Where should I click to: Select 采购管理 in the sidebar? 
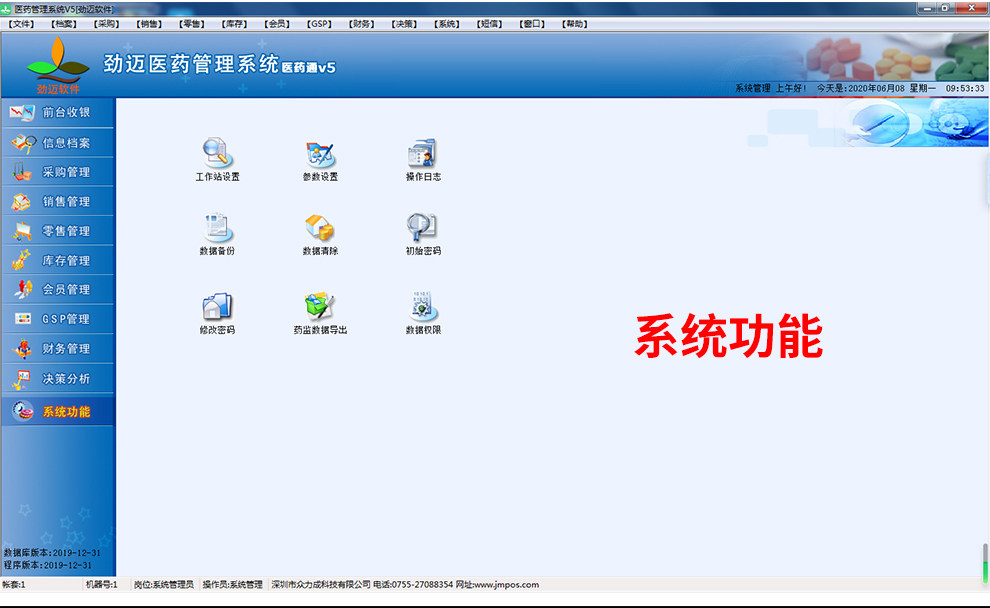click(57, 172)
